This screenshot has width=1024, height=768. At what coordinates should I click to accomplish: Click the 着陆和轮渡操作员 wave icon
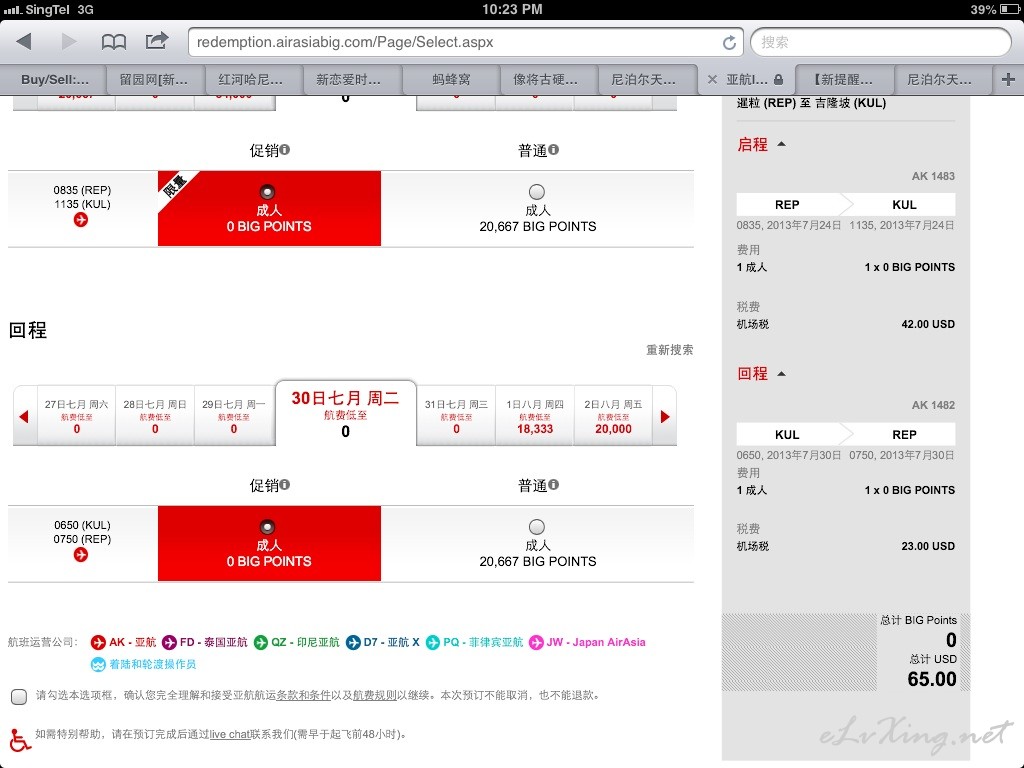98,665
